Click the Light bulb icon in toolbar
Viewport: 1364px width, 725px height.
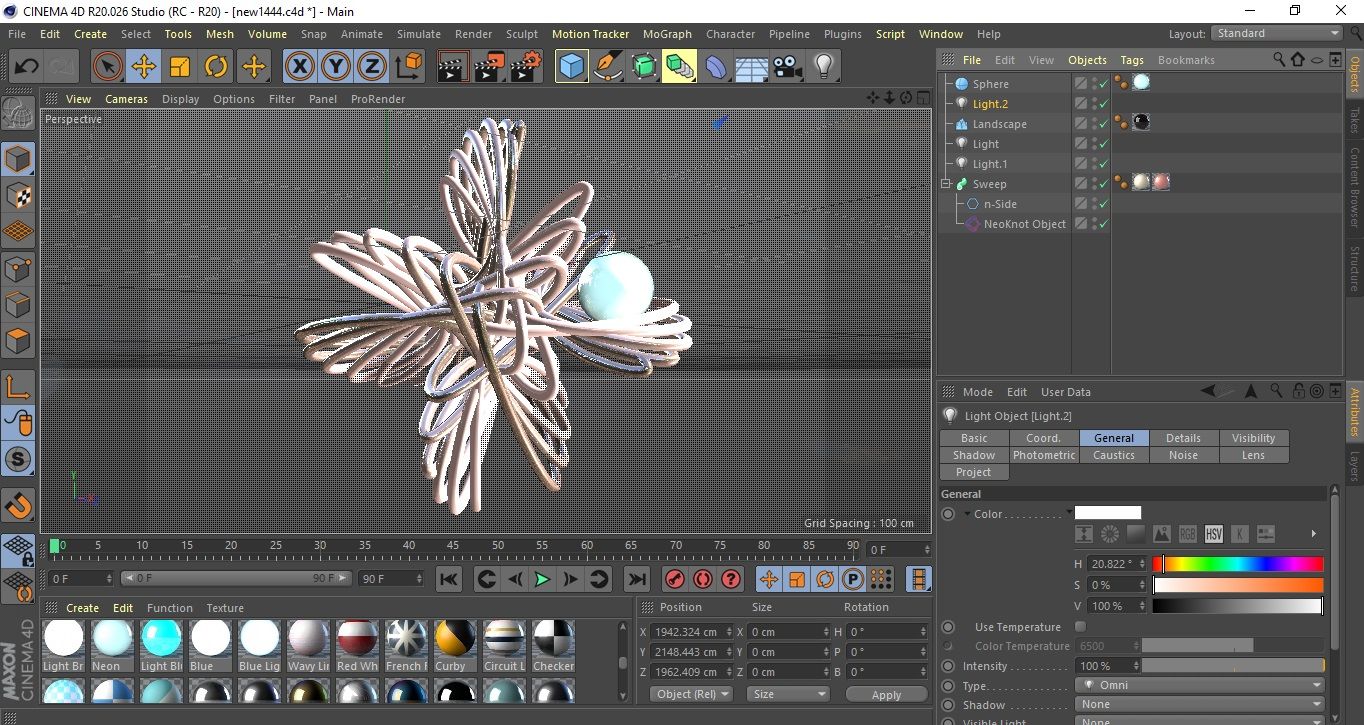point(823,67)
